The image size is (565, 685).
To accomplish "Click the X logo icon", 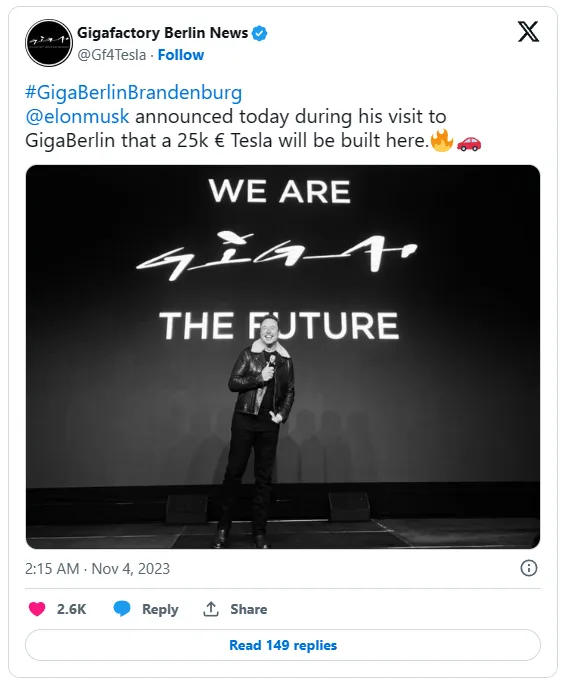I will (x=528, y=32).
